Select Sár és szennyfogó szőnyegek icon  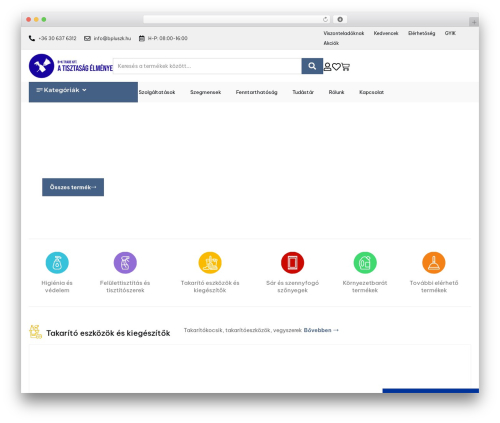[x=292, y=263]
